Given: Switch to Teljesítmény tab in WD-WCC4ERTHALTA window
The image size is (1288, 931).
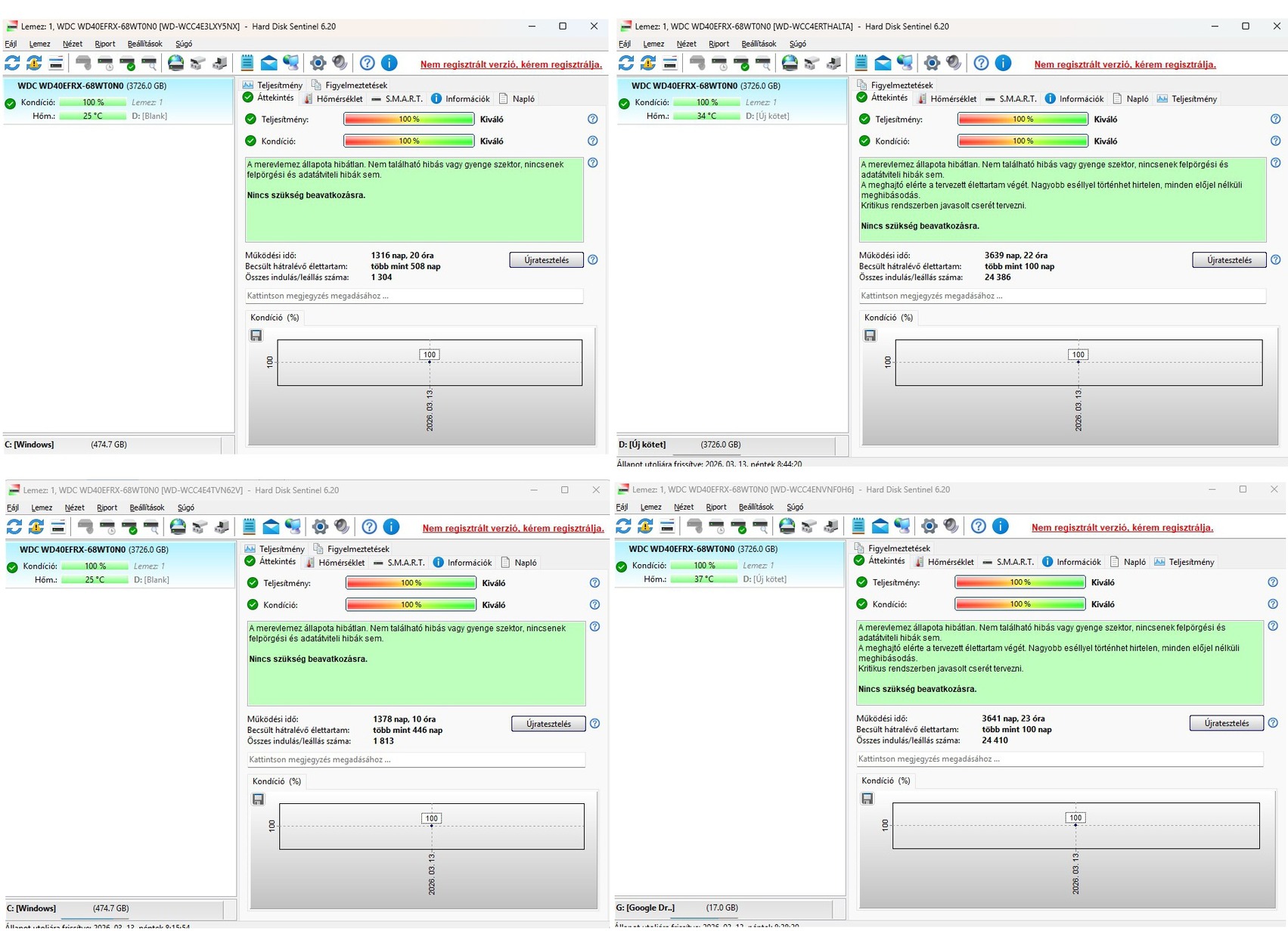Looking at the screenshot, I should click(1187, 99).
